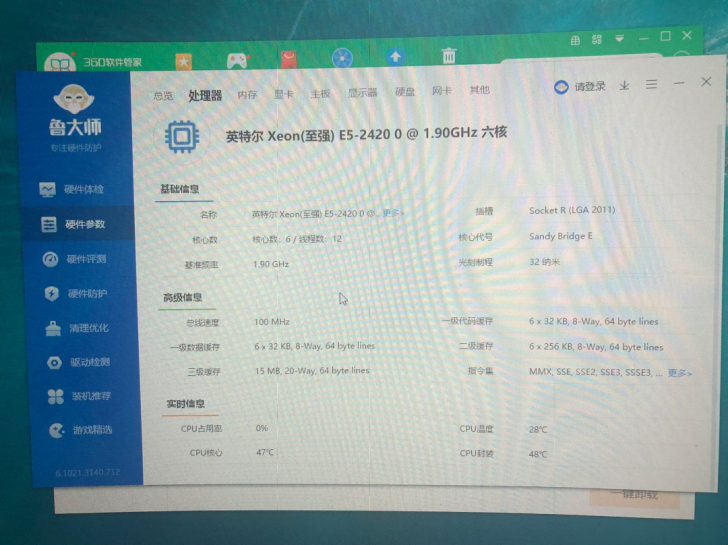Click the 32 纳米 process value
Viewport: 728px width, 545px height.
(545, 262)
